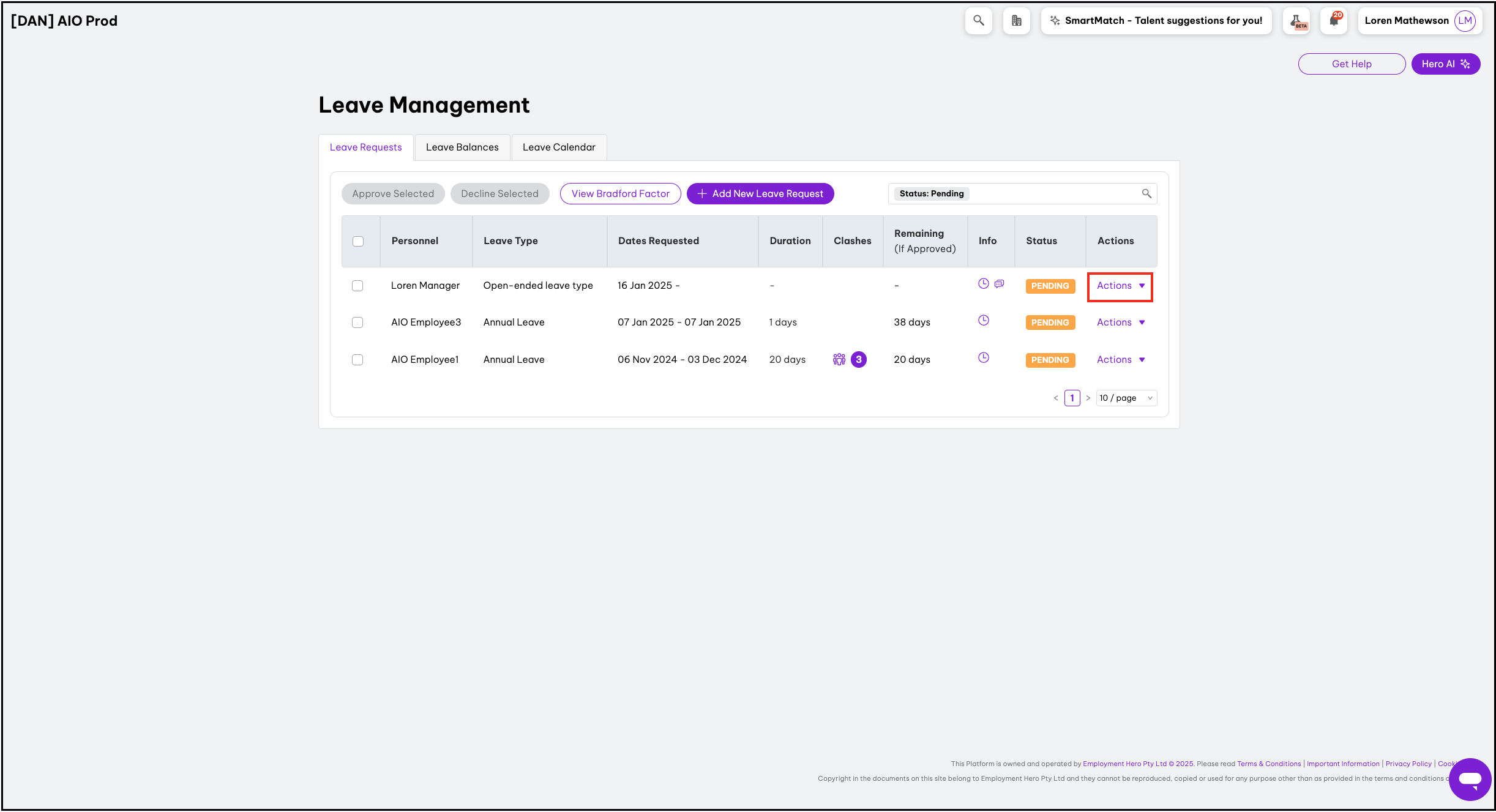Click the clock info icon for AIO Employee3
The height and width of the screenshot is (812, 1496).
[983, 321]
